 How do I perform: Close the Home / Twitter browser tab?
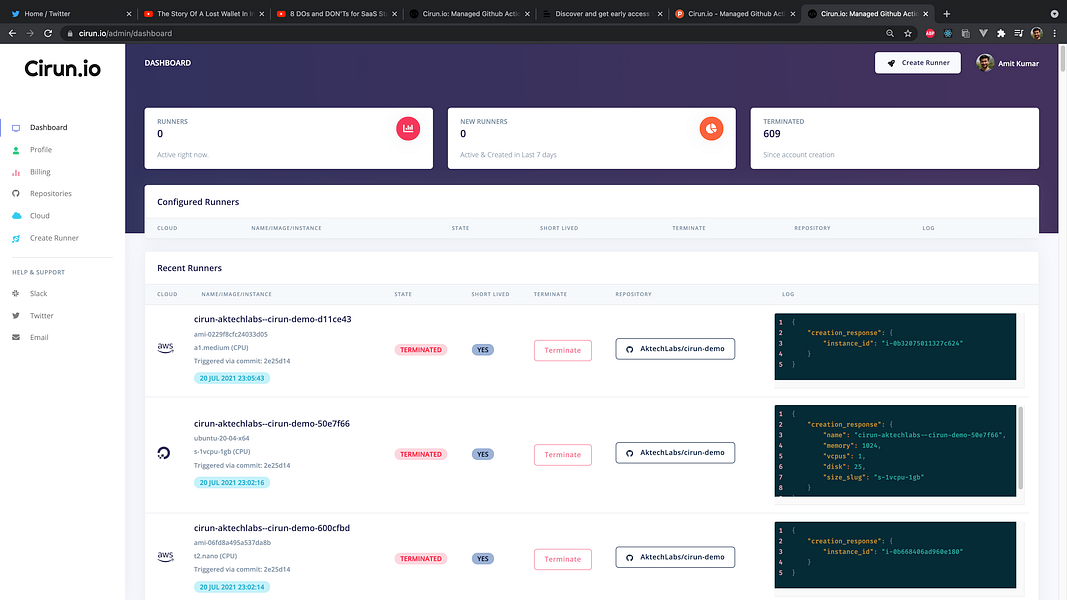(129, 14)
